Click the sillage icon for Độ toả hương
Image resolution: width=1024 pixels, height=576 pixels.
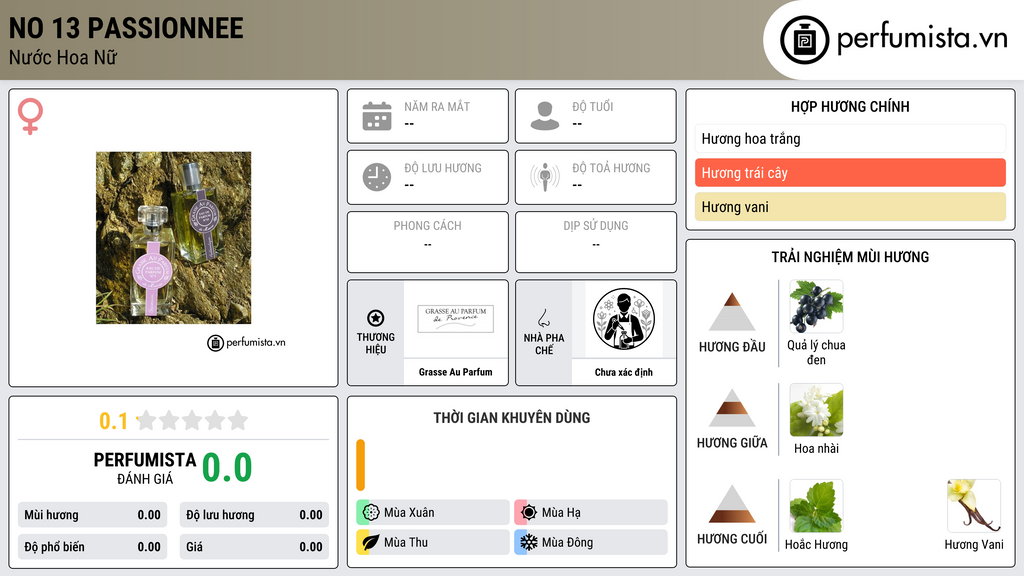pos(545,177)
